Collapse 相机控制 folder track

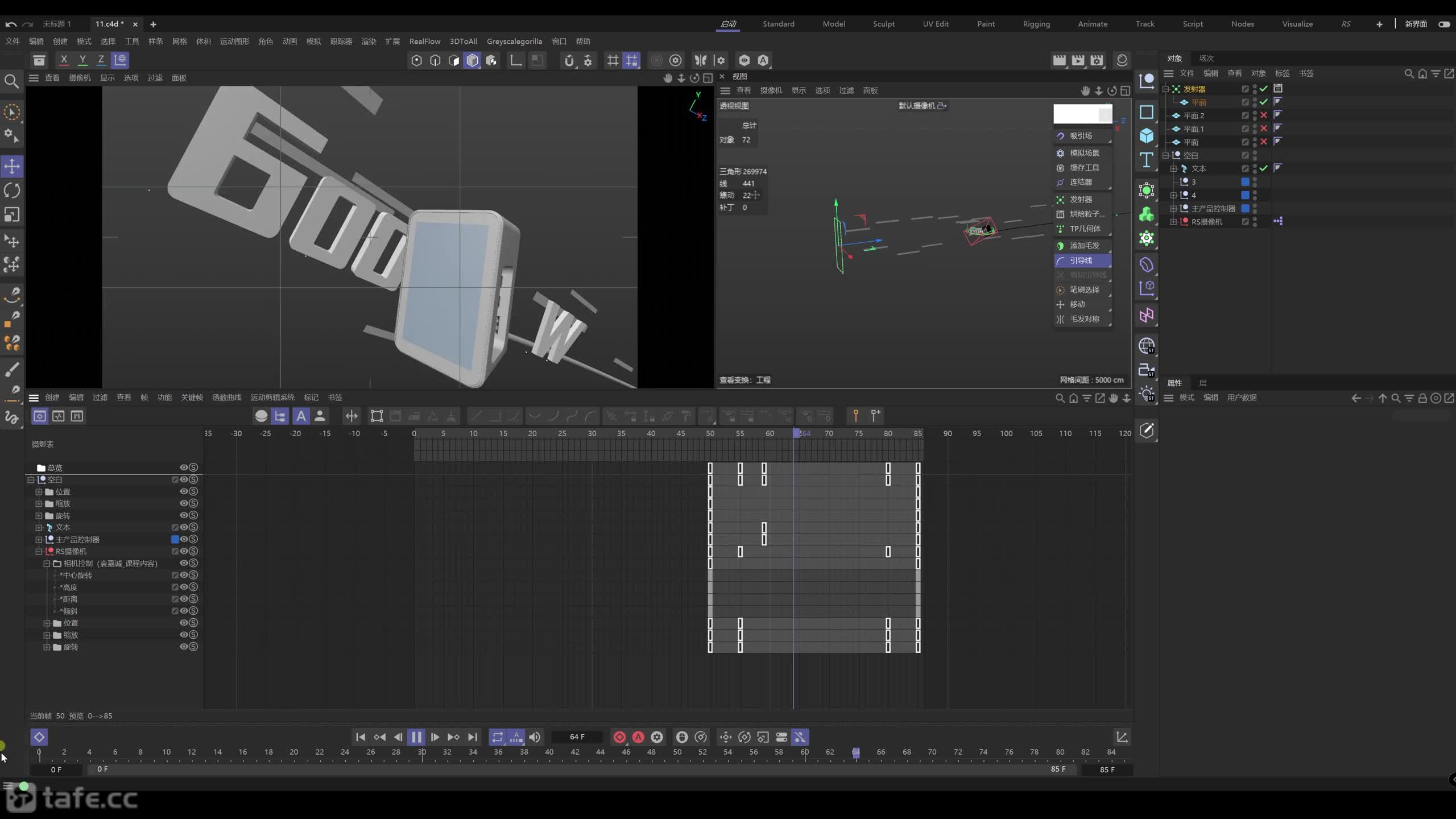47,563
